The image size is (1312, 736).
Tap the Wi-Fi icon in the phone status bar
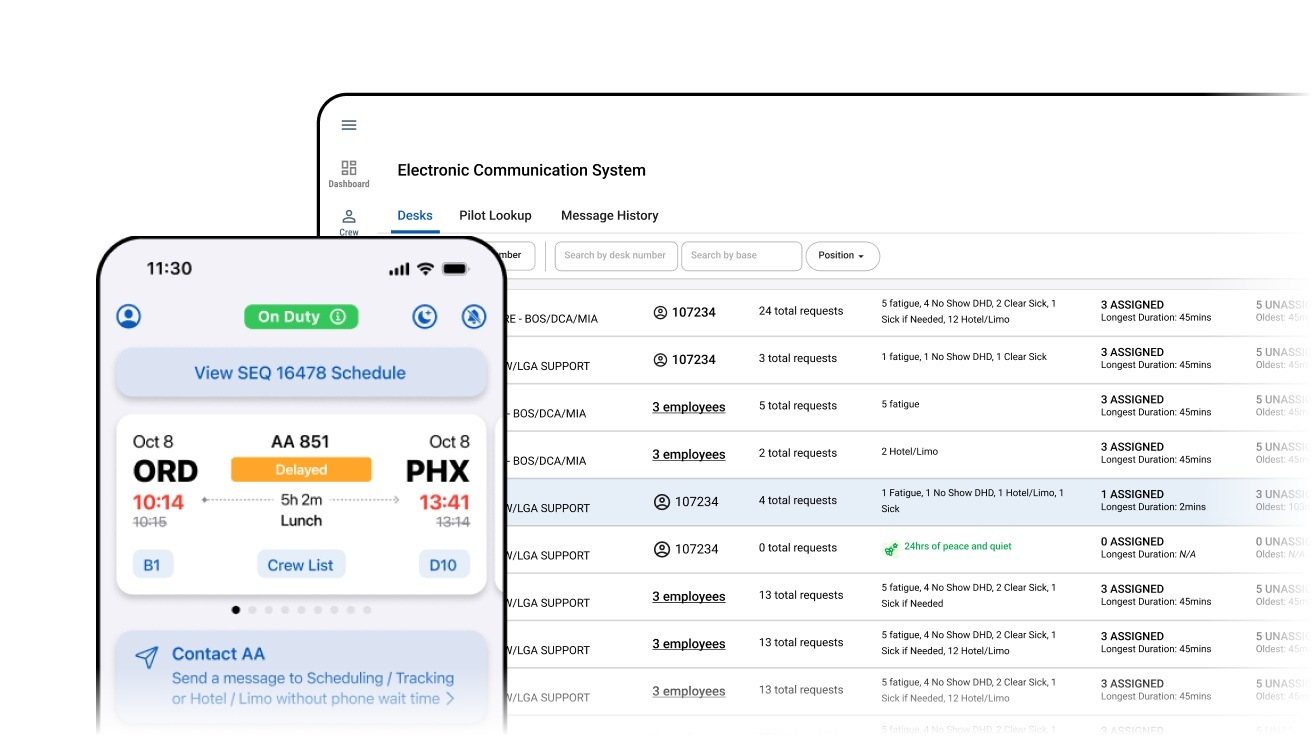(425, 269)
